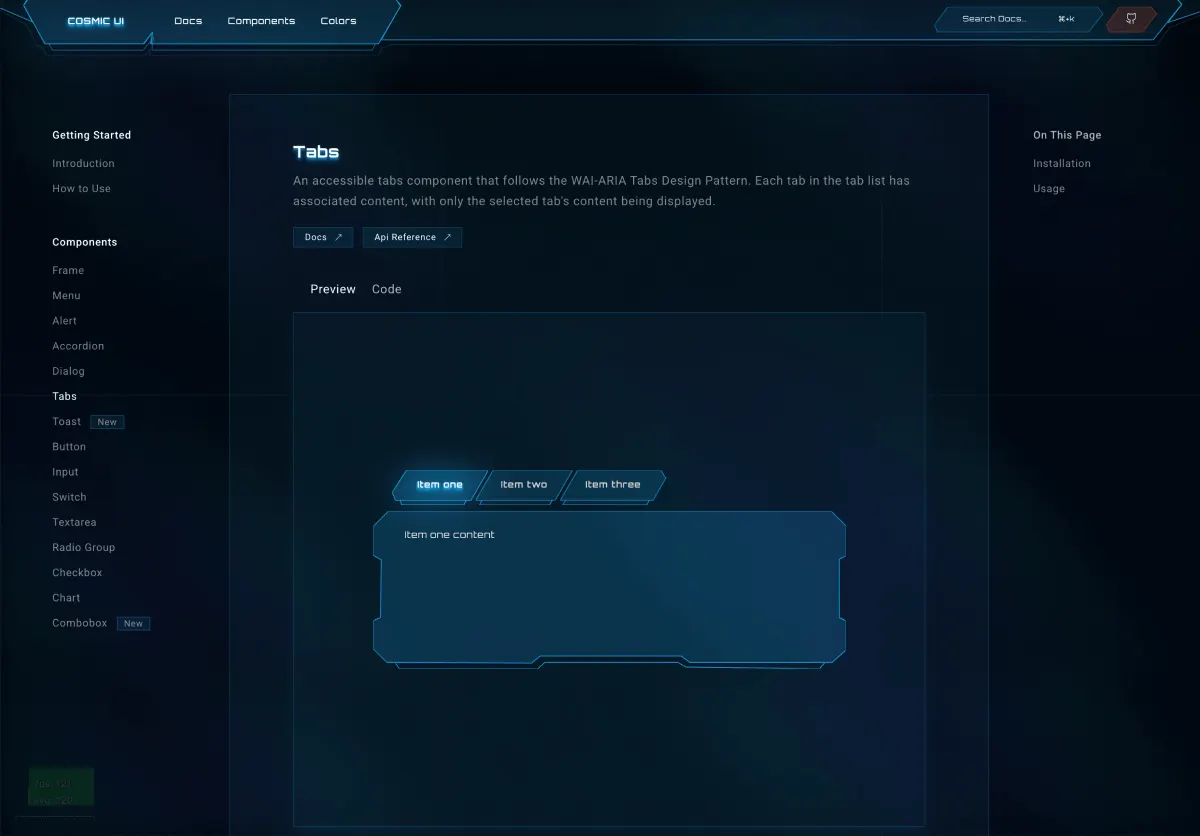The height and width of the screenshot is (836, 1200).
Task: Click the Cosmic UI logo
Action: [x=96, y=21]
